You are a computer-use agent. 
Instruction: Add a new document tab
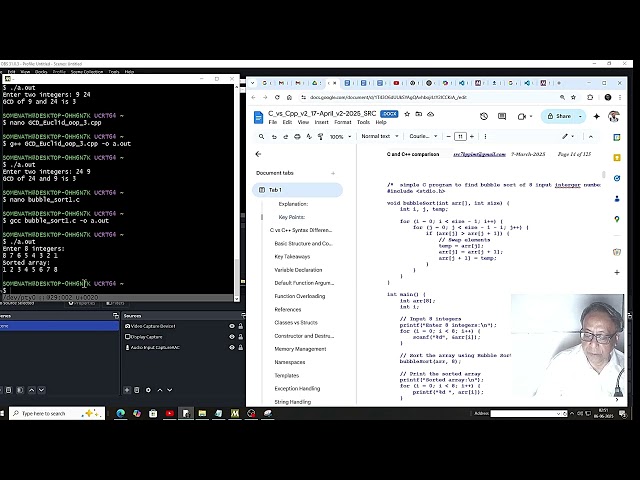(333, 173)
